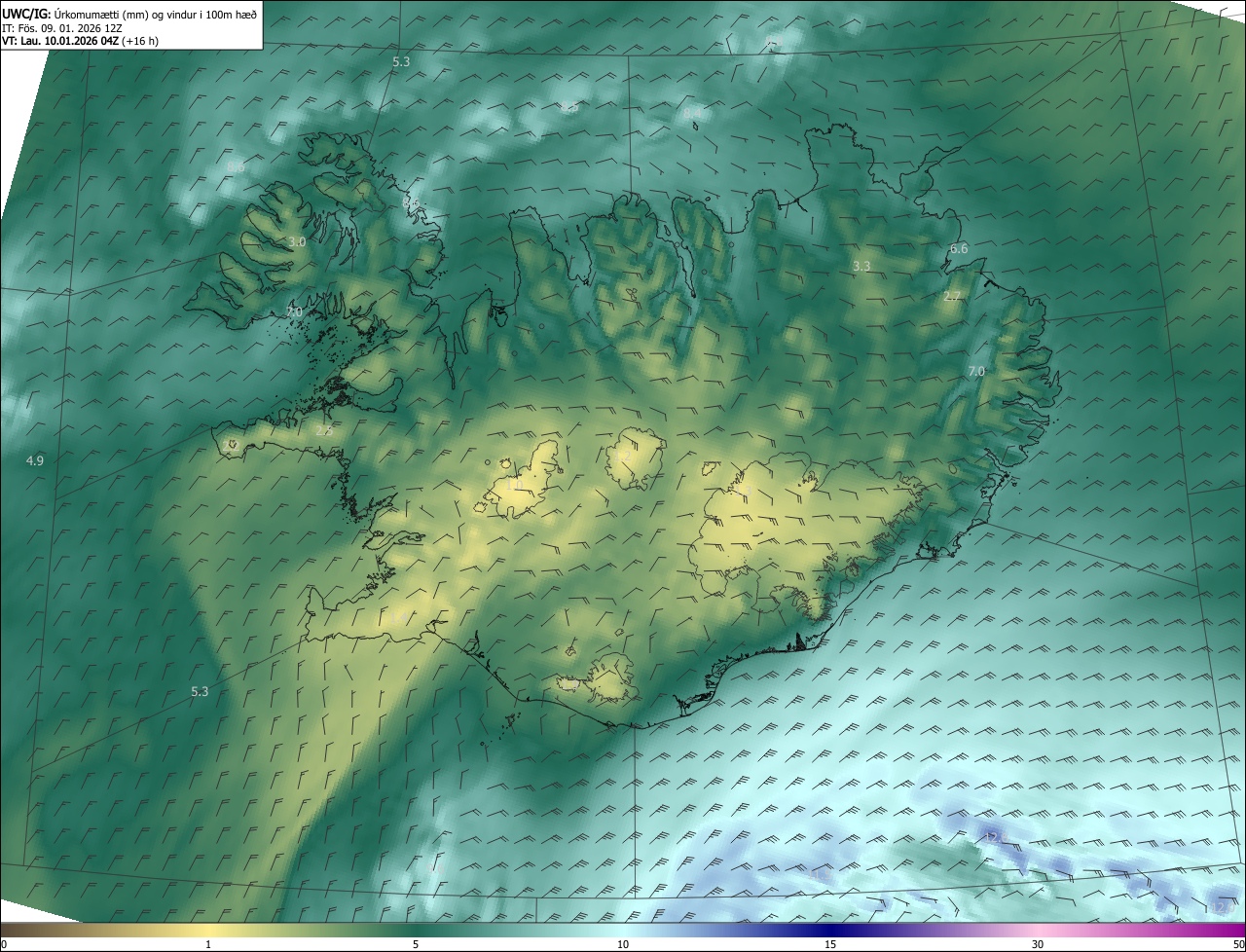The width and height of the screenshot is (1246, 952).
Task: Click the "8.6" value label northwest of the Westfjords
Action: point(236,167)
